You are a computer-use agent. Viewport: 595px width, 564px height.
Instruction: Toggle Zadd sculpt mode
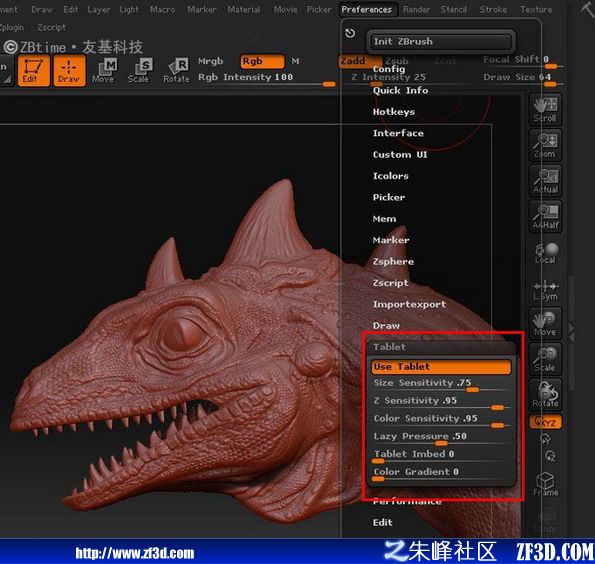point(360,61)
